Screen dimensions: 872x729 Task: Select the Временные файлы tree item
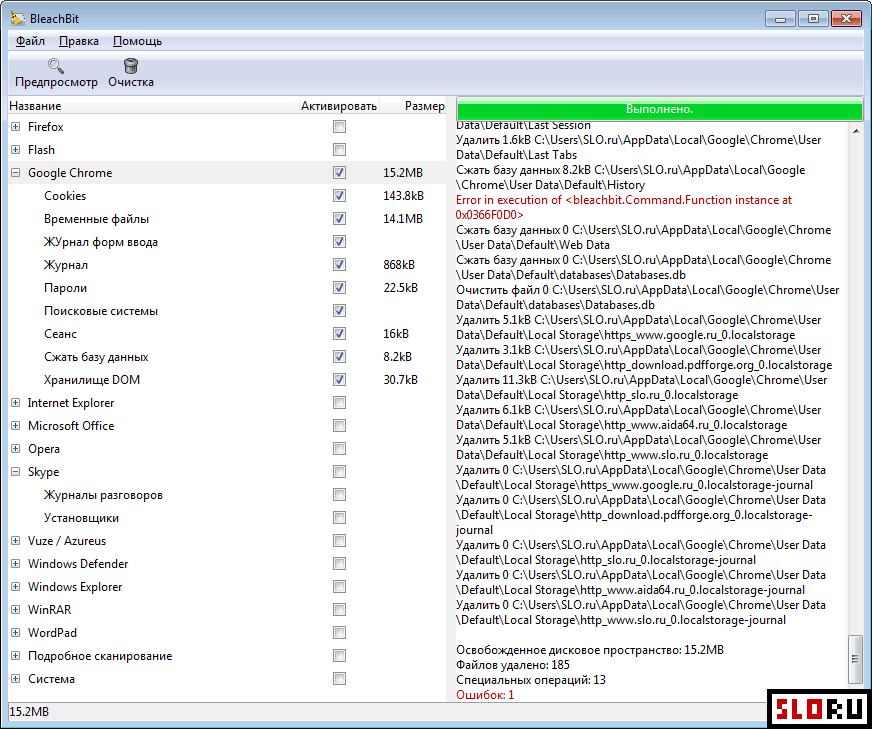pyautogui.click(x=96, y=219)
